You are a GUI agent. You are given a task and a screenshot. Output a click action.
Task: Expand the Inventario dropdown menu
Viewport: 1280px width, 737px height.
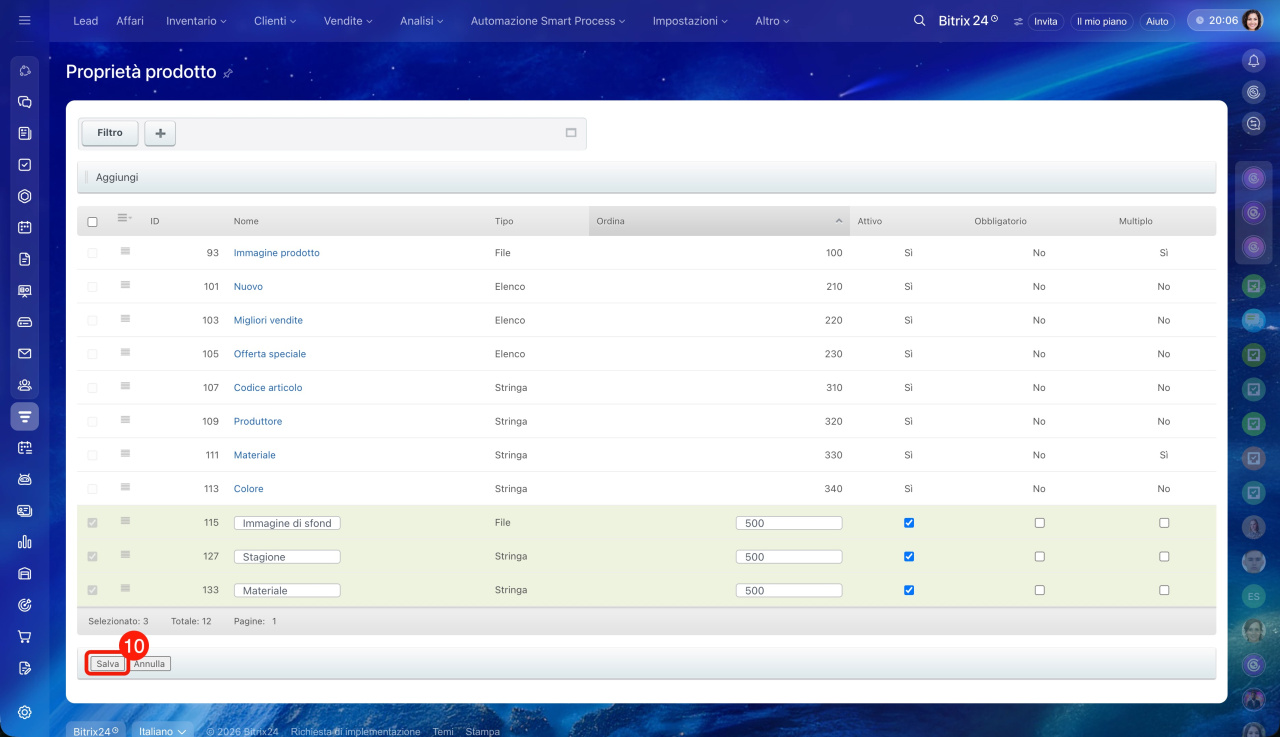coord(196,21)
